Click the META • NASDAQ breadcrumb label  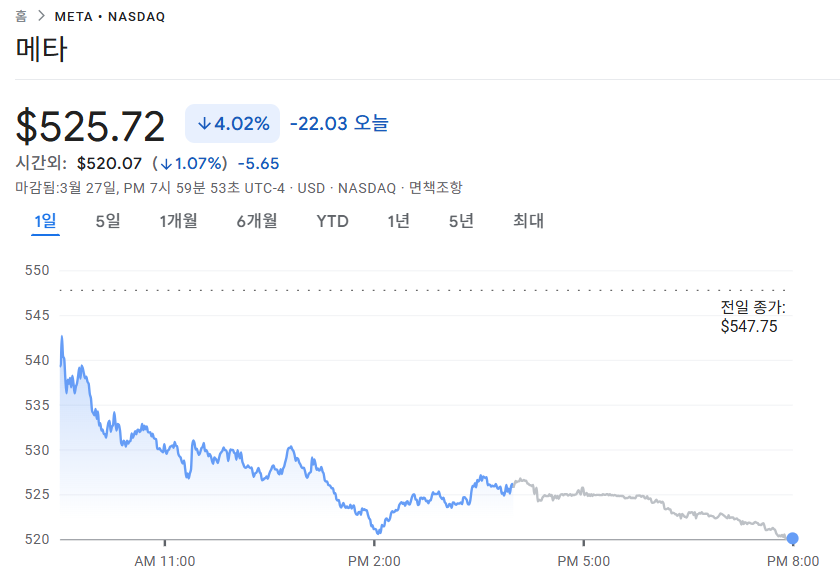[110, 17]
